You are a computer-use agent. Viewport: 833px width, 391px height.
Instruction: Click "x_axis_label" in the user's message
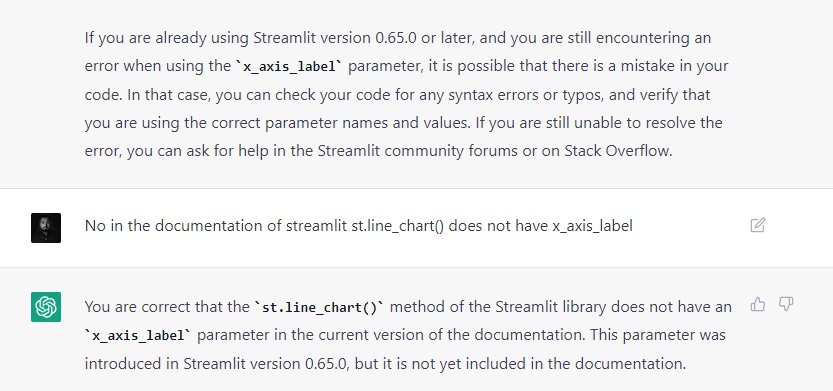pyautogui.click(x=592, y=227)
